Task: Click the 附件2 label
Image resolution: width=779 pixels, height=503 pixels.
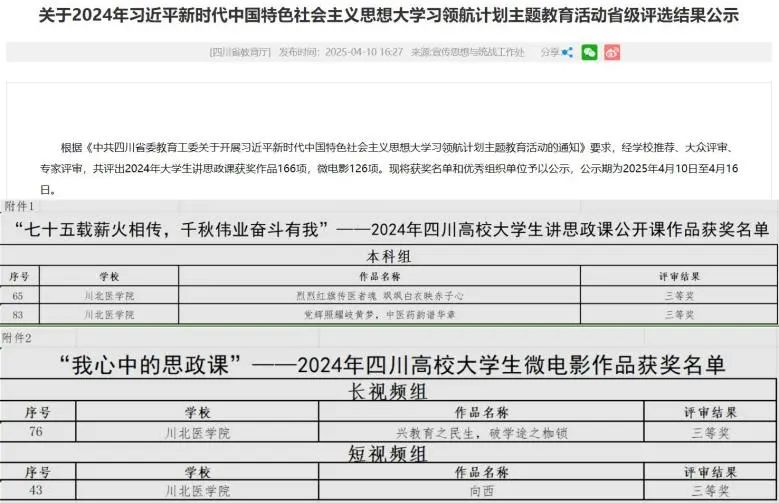Action: (x=19, y=338)
